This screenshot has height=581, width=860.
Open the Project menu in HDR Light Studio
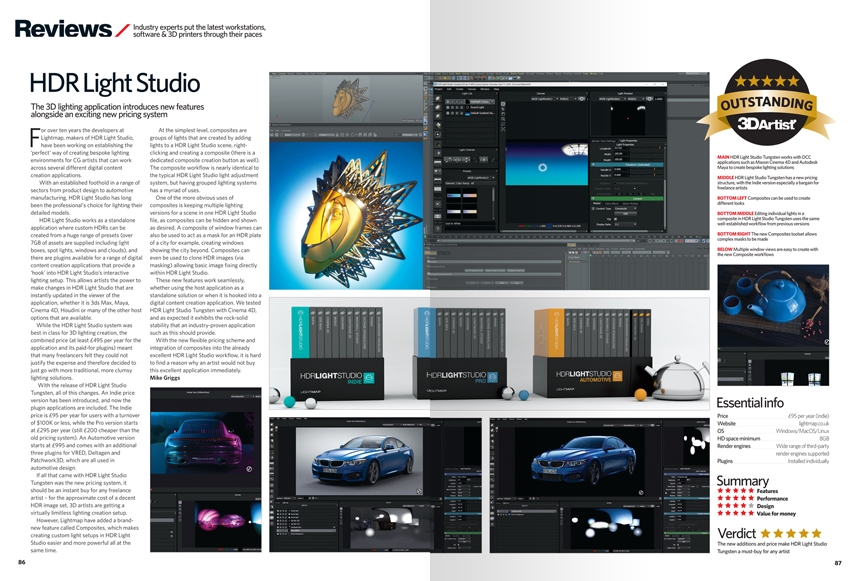439,89
